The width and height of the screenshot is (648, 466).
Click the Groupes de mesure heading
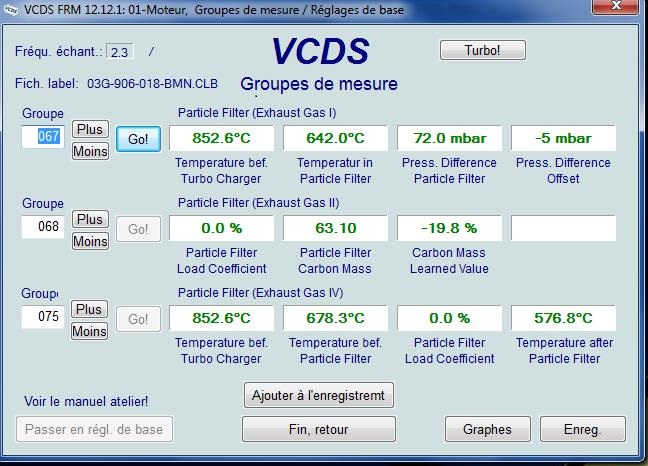pyautogui.click(x=319, y=84)
